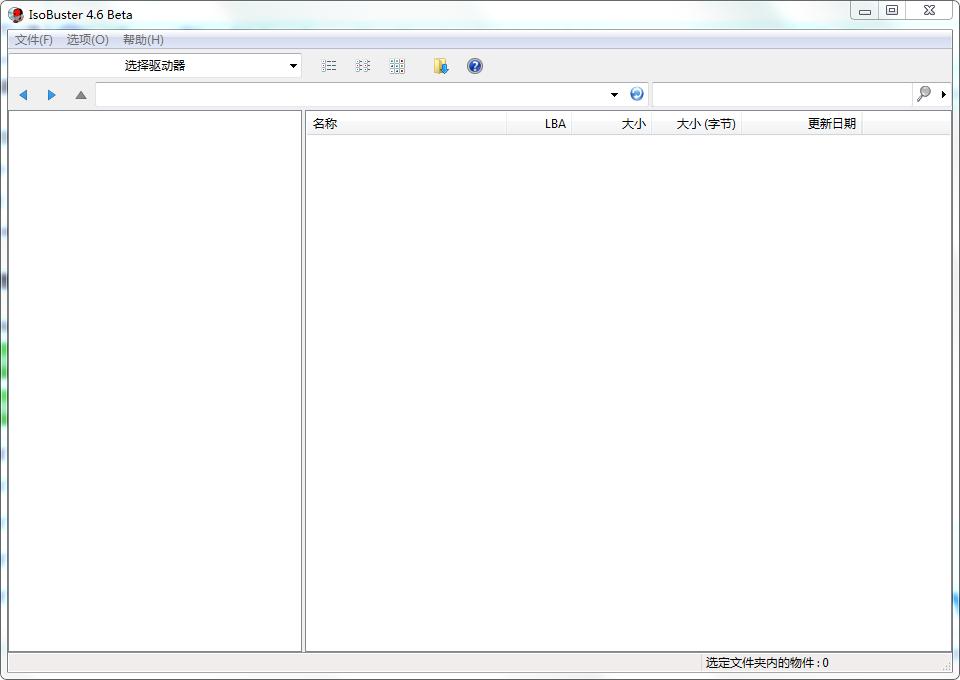
Task: Open the 文件(F) menu
Action: pyautogui.click(x=34, y=40)
